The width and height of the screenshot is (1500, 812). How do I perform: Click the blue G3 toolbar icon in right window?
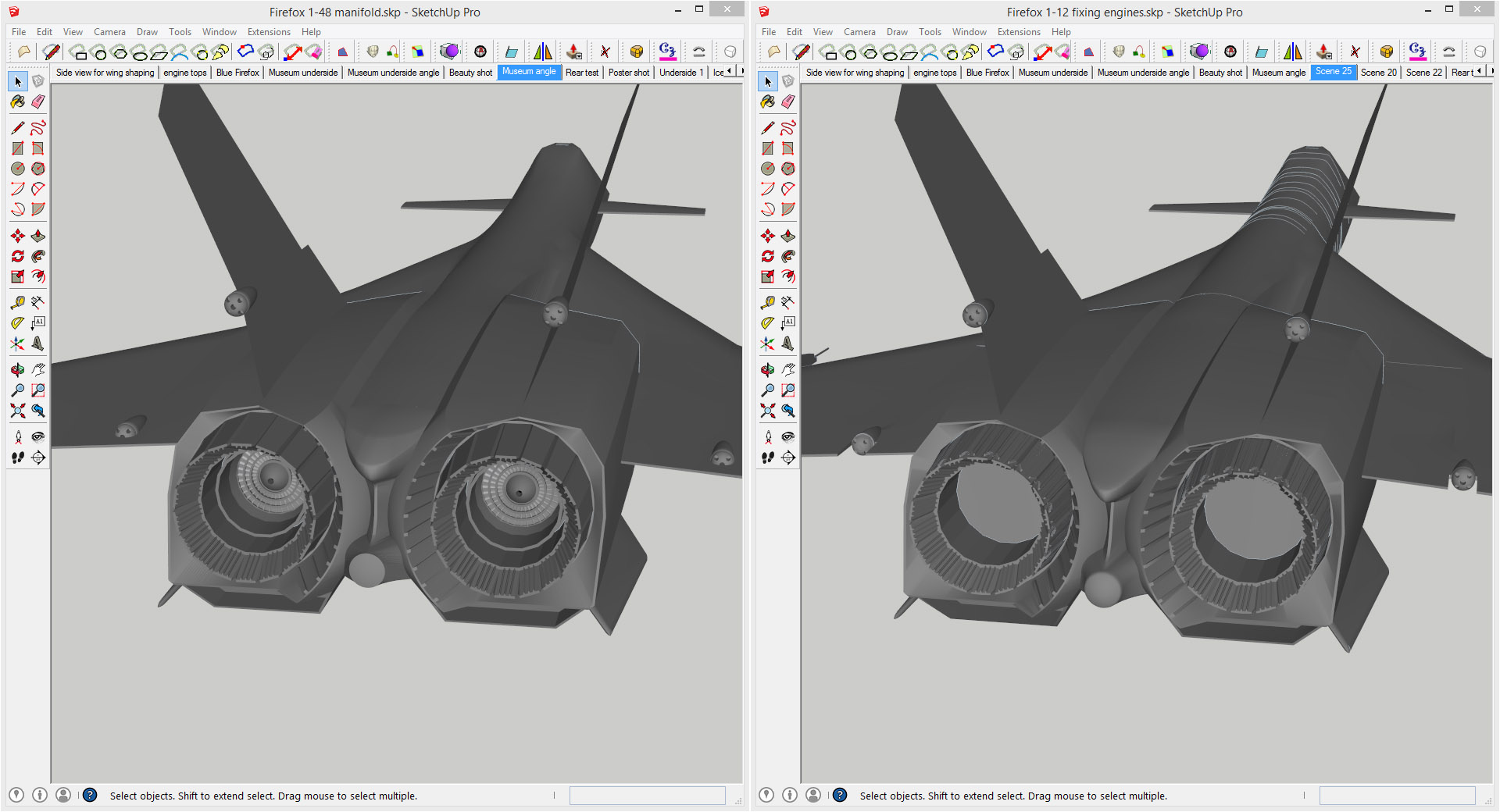point(1417,52)
